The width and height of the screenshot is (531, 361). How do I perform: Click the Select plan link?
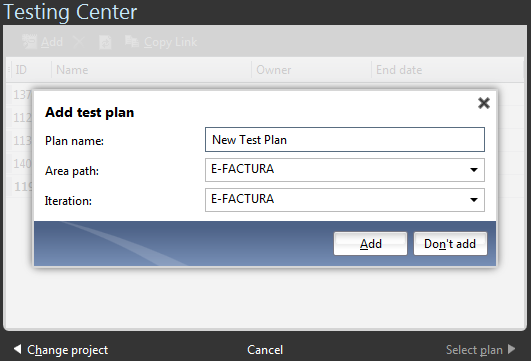point(474,350)
